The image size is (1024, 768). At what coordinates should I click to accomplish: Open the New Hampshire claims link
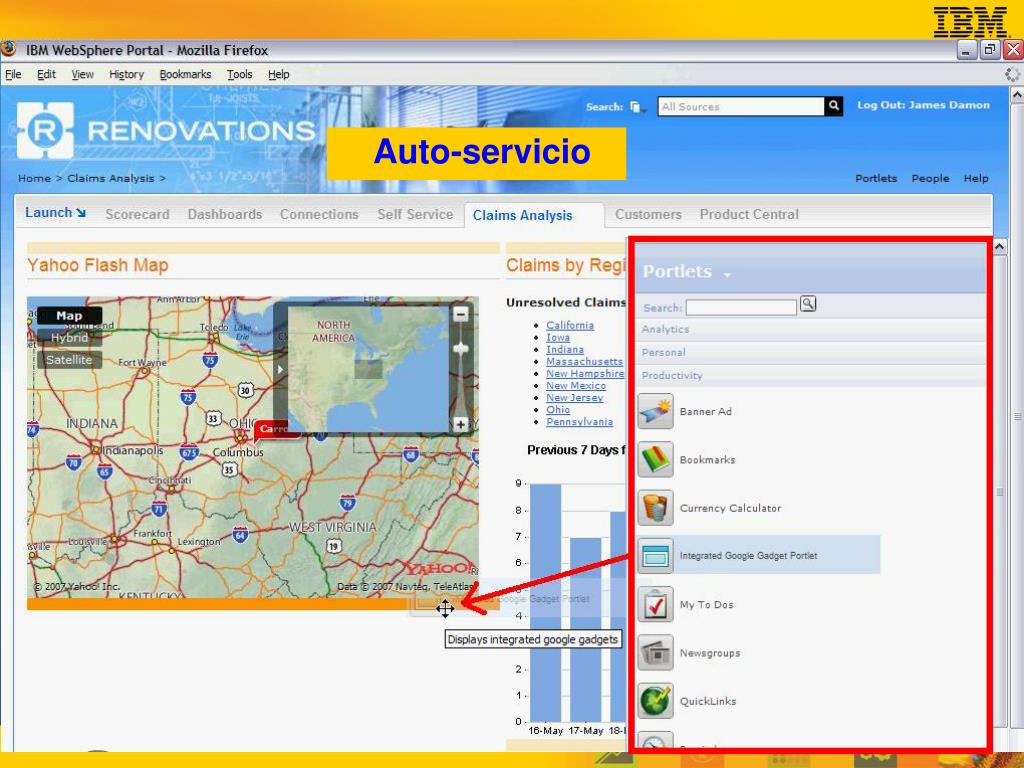coord(585,374)
